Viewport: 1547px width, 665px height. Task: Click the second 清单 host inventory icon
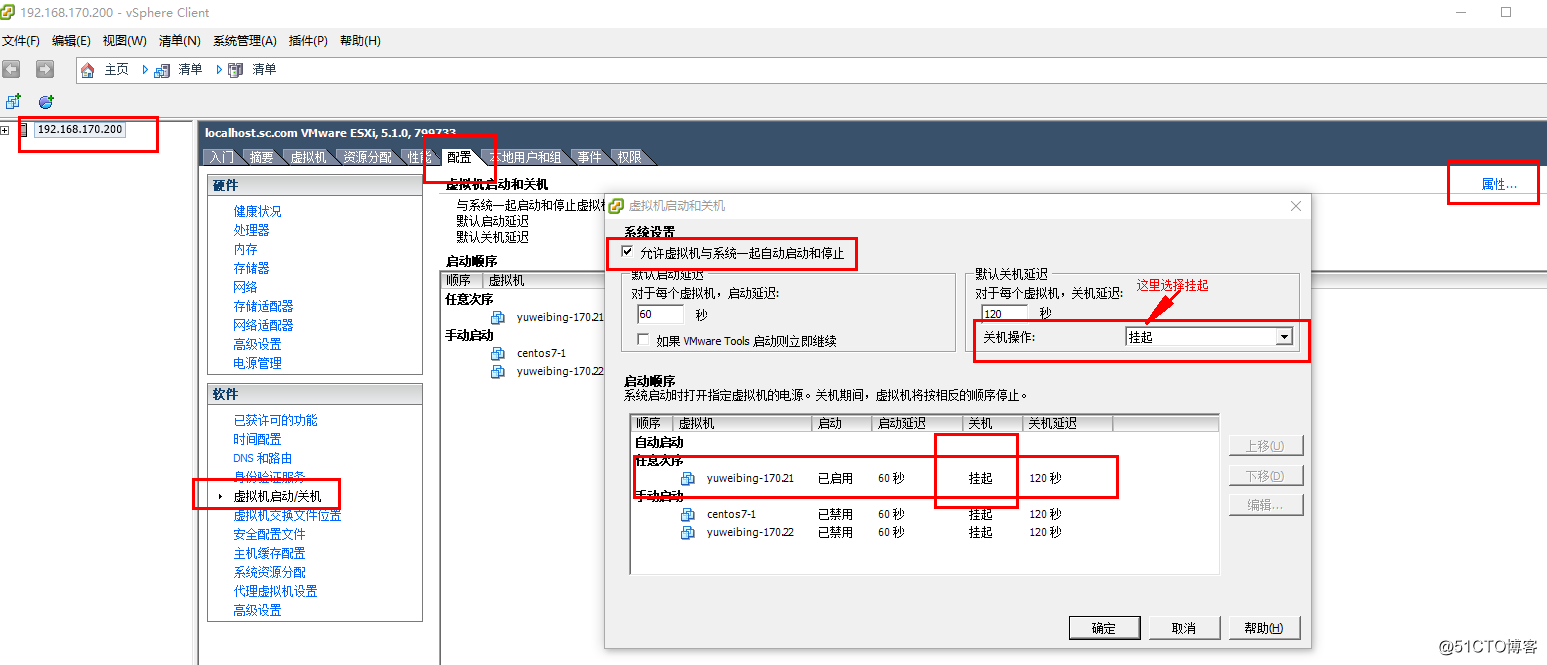click(x=236, y=70)
